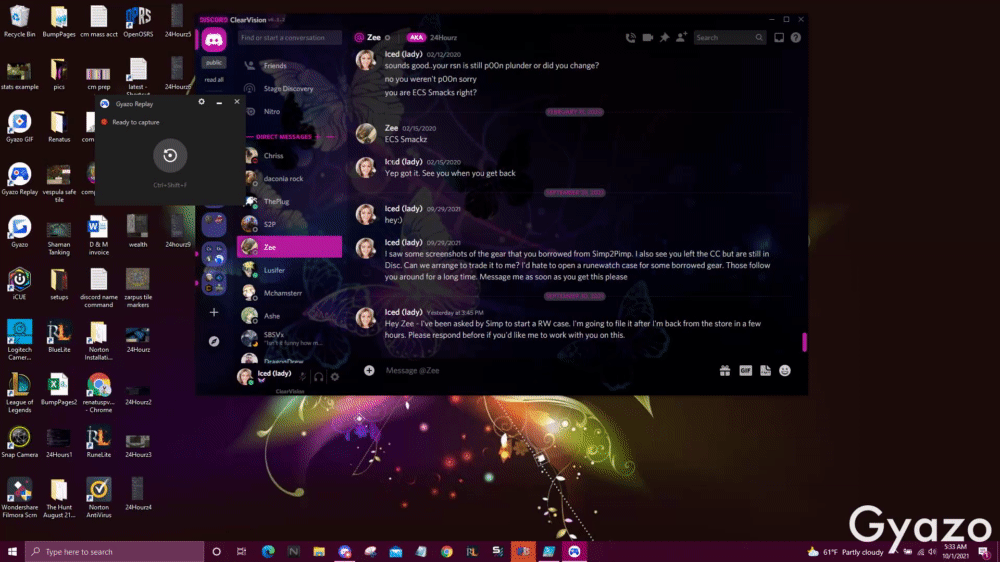Select RuneLite desktop icon
The height and width of the screenshot is (562, 1000).
click(98, 442)
